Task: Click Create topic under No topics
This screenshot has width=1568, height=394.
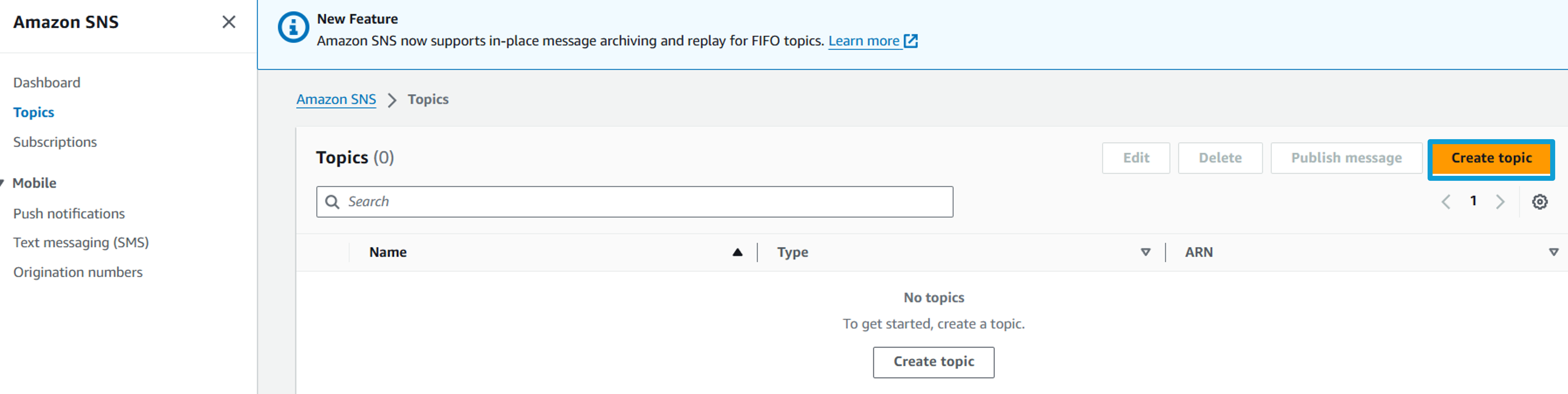Action: coord(933,362)
